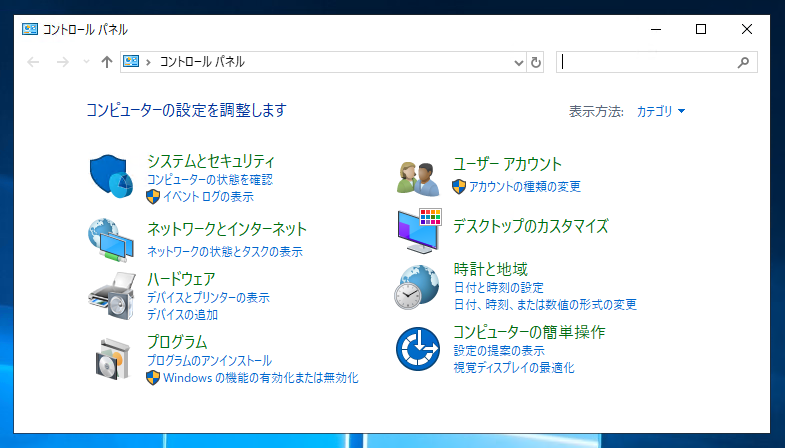Click the title bar Control Panel icon
The height and width of the screenshot is (448, 785).
(30, 29)
